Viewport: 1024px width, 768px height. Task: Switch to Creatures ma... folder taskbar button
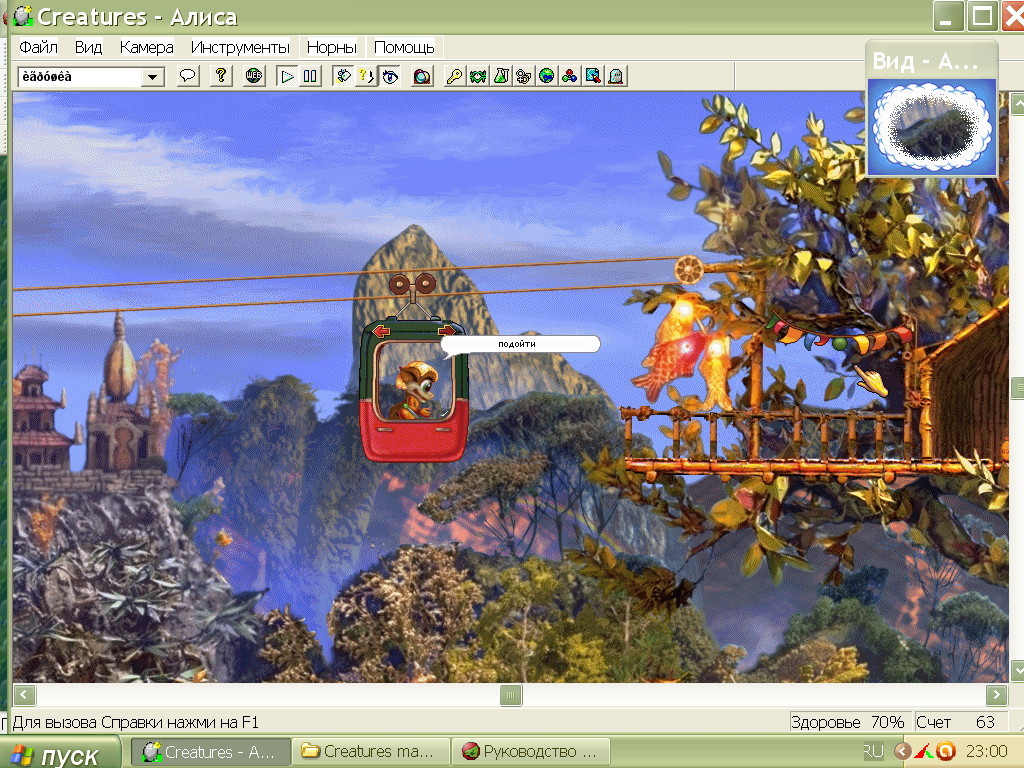pyautogui.click(x=370, y=752)
